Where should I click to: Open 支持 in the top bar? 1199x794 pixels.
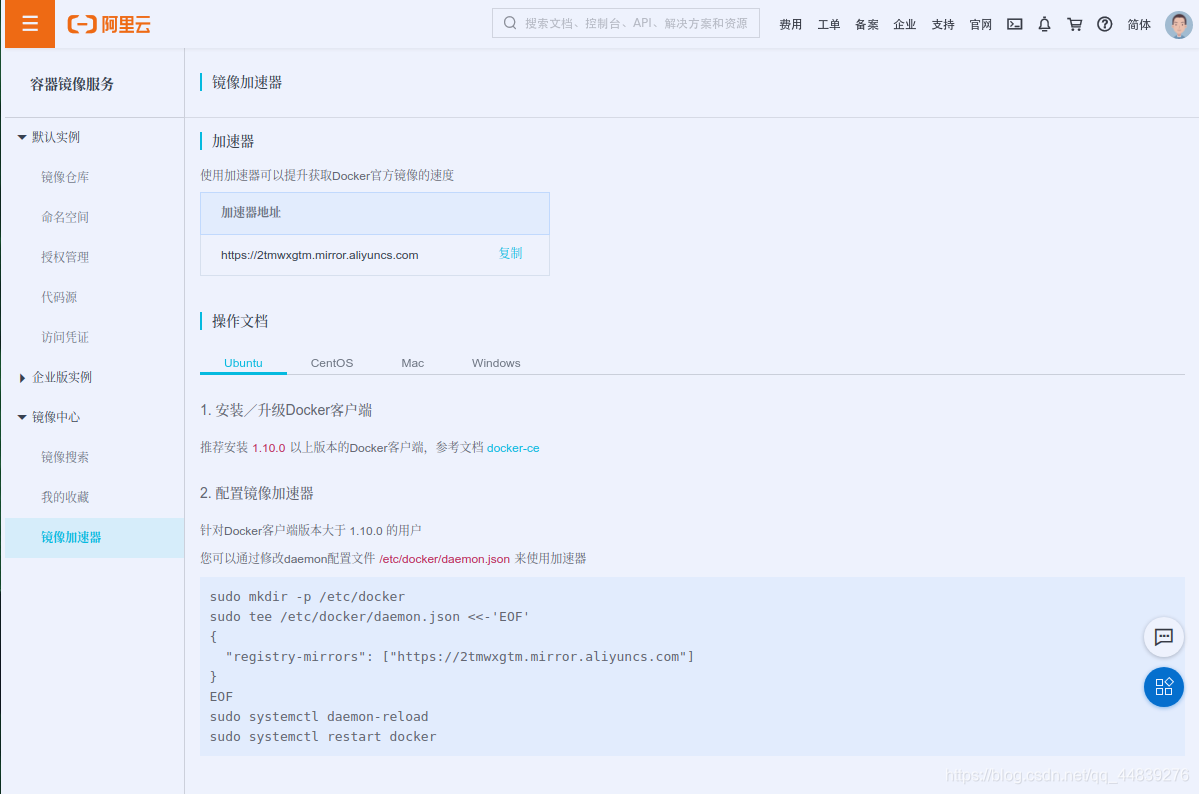point(943,24)
